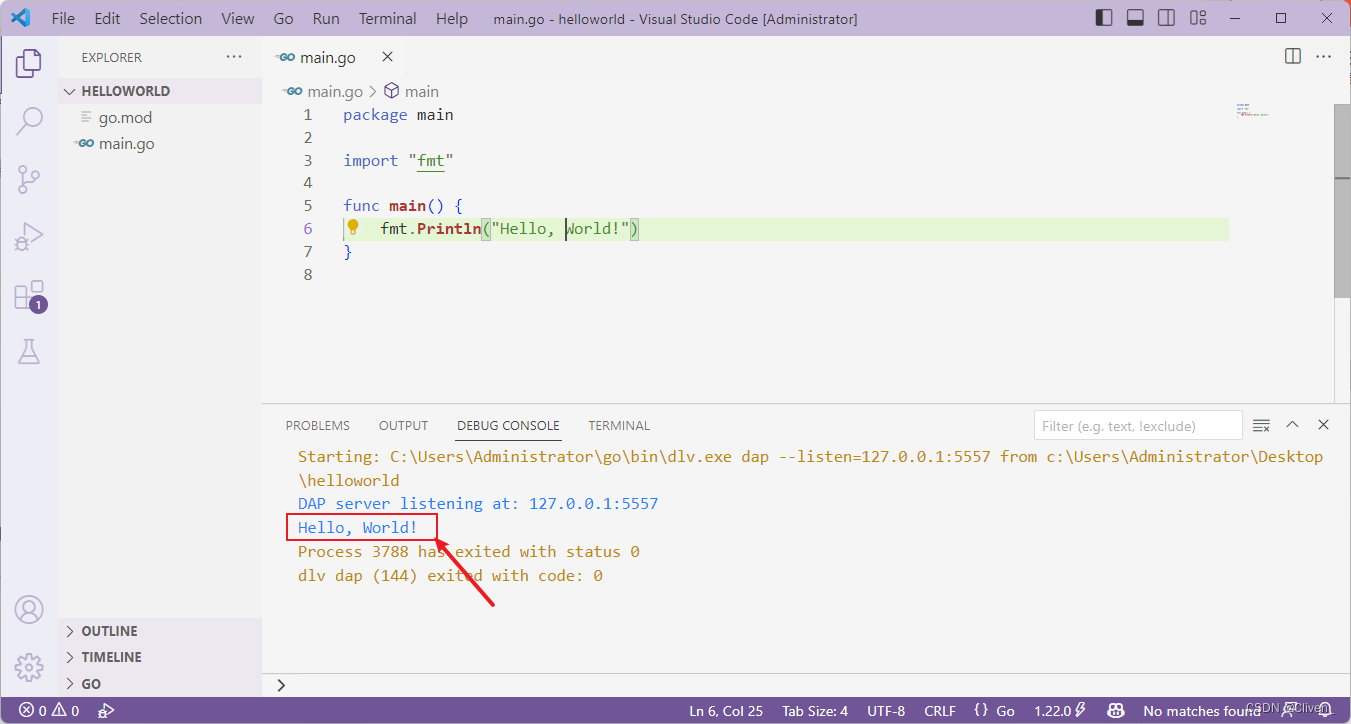Close the bottom panel
The width and height of the screenshot is (1351, 724).
coord(1323,425)
